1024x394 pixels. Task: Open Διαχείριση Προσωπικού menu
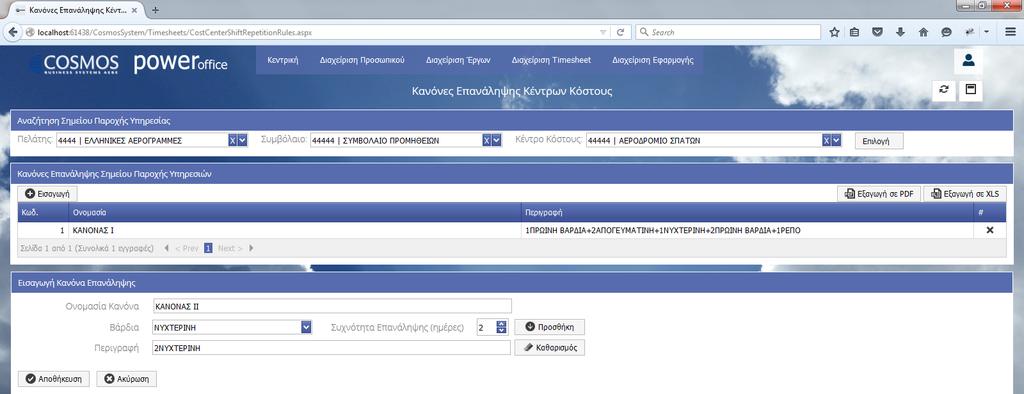(x=362, y=60)
